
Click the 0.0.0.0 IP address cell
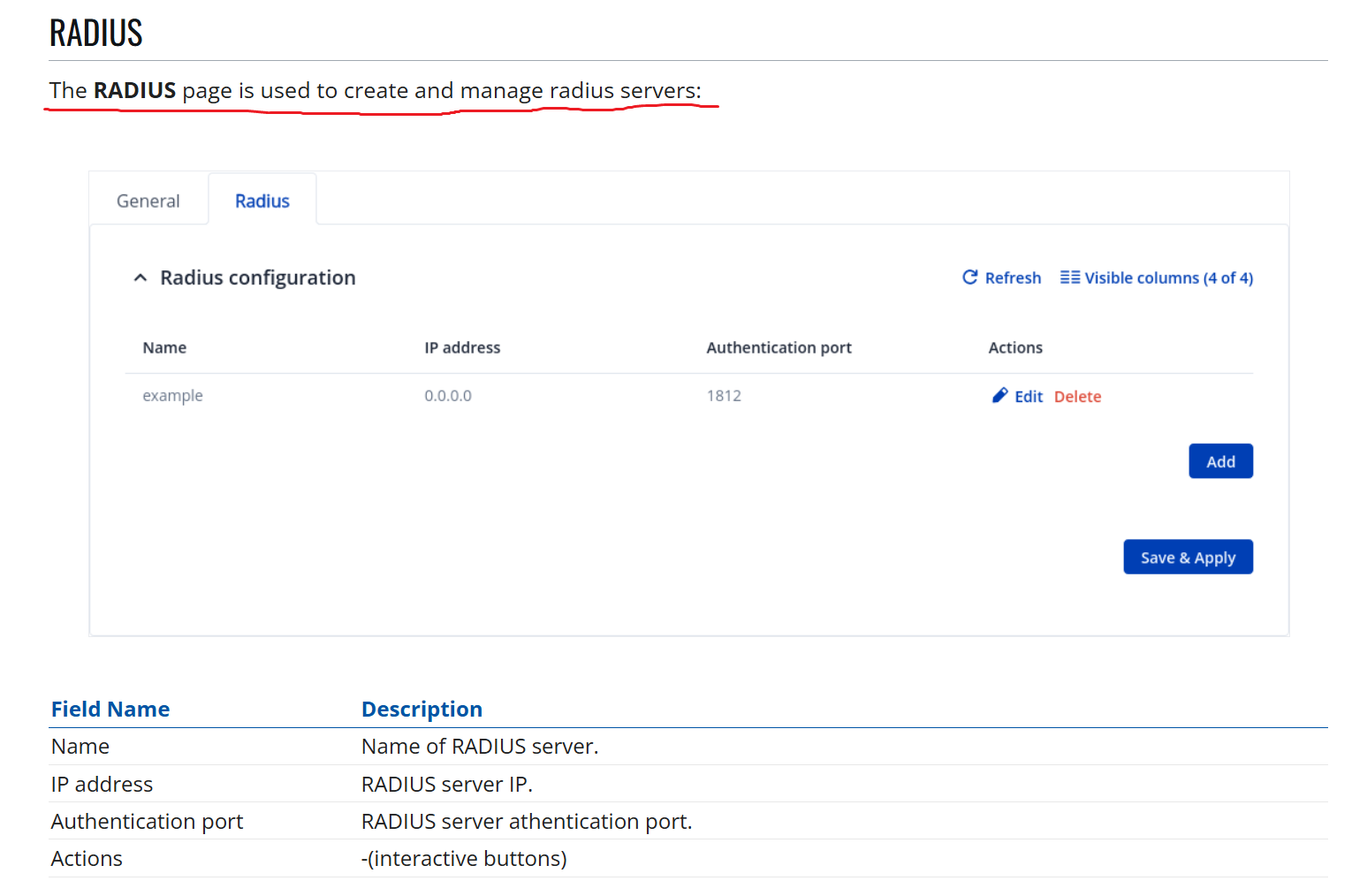(448, 396)
